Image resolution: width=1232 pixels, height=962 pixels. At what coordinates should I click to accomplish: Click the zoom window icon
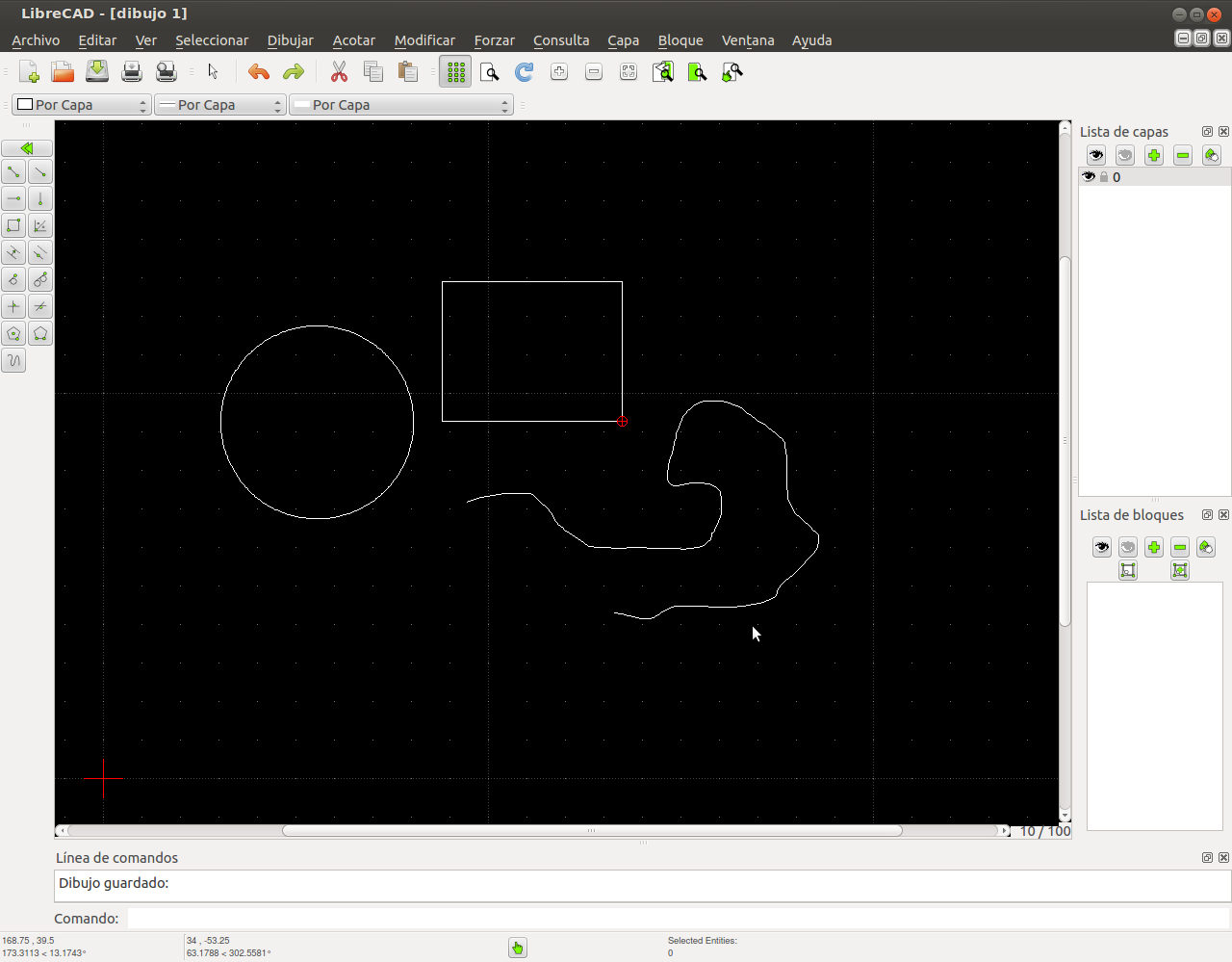tap(698, 72)
